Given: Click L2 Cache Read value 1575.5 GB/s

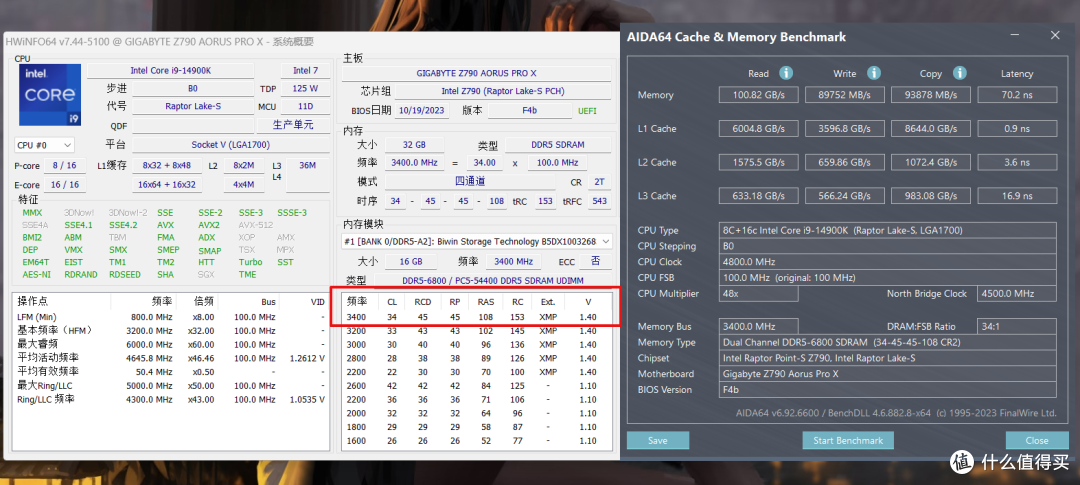Looking at the screenshot, I should pos(758,163).
